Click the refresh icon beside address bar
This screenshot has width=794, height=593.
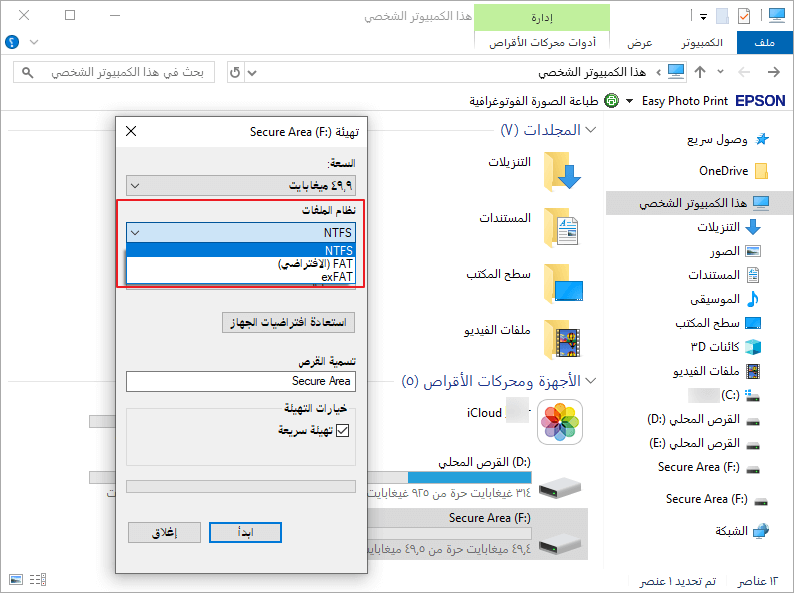click(x=235, y=72)
